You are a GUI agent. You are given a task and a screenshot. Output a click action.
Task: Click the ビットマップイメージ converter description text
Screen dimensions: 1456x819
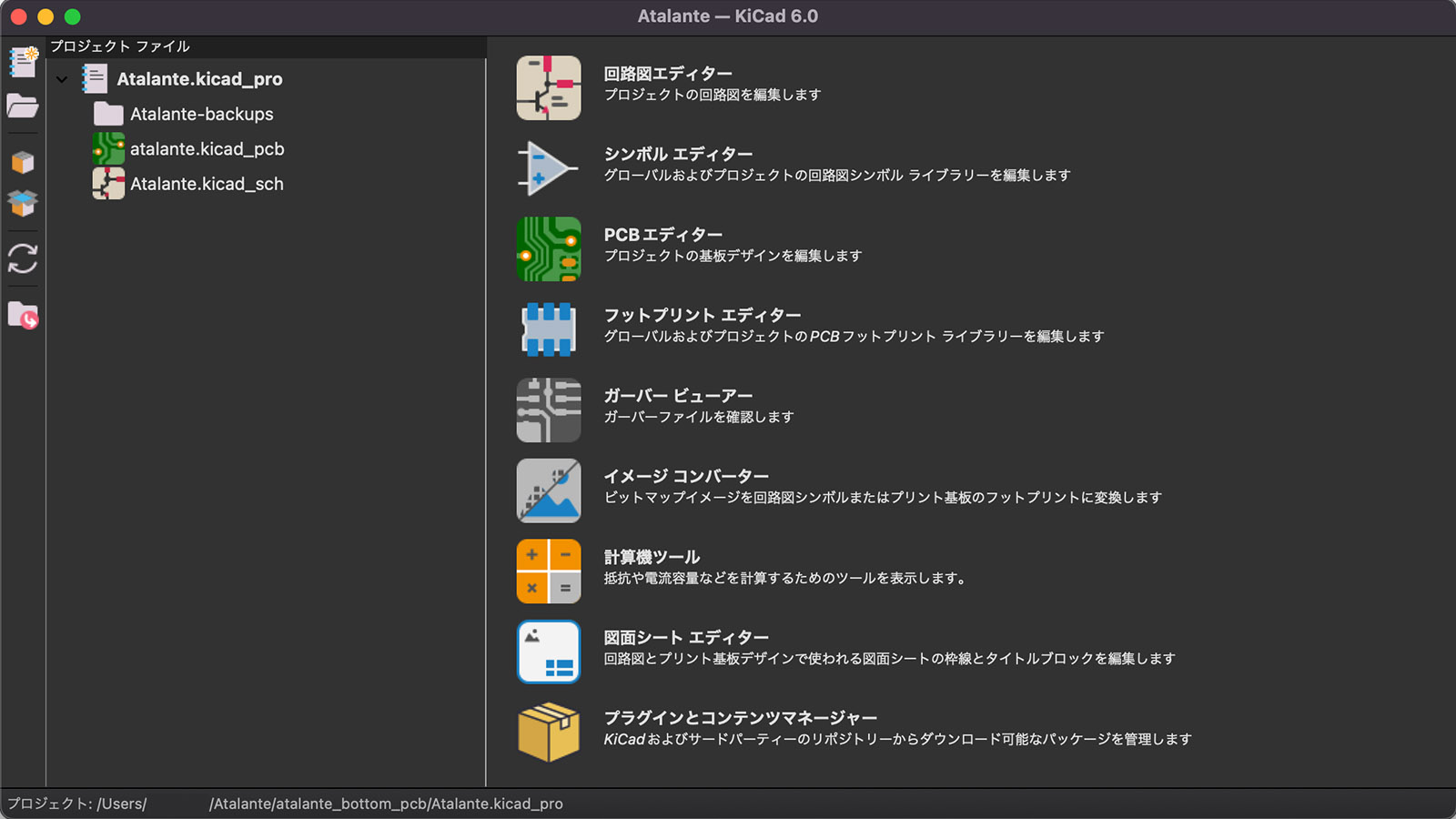(883, 498)
